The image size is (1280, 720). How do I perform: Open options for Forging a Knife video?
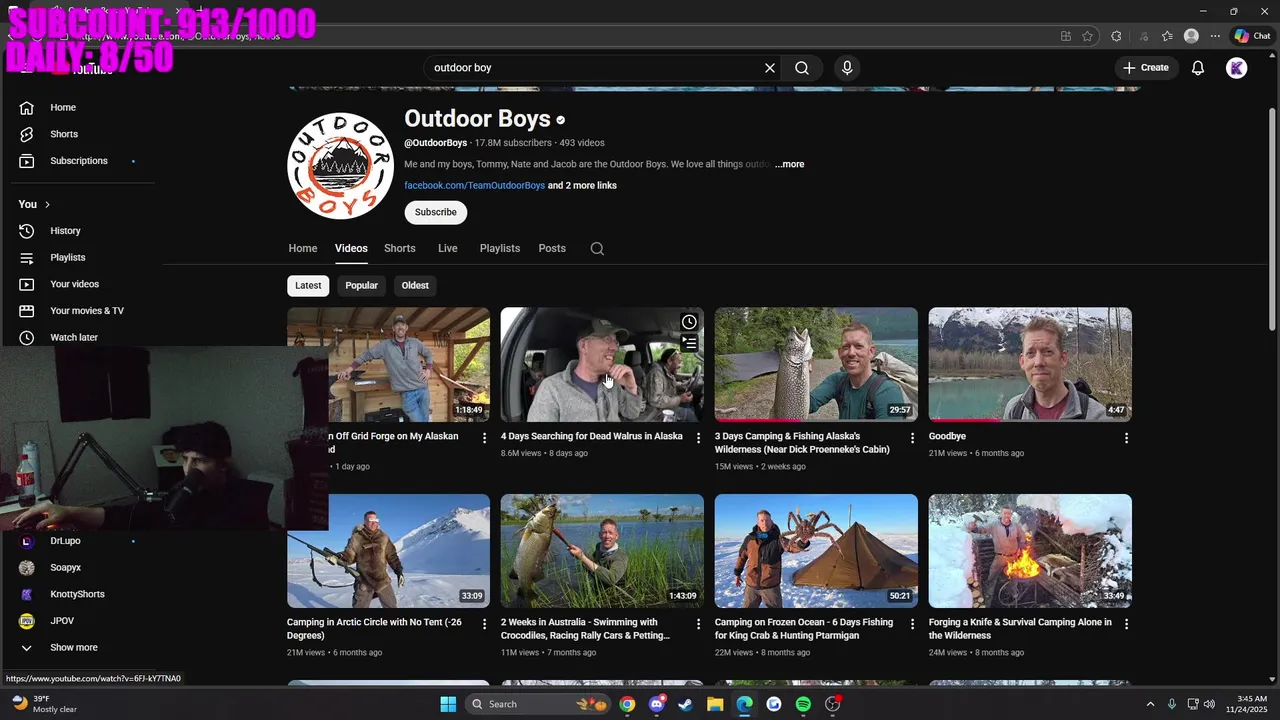coord(1126,624)
